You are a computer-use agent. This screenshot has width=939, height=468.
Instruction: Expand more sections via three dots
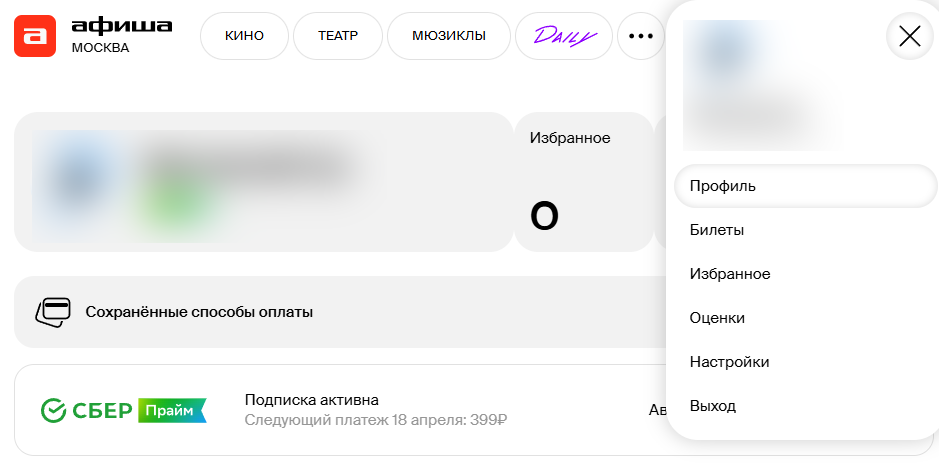tap(640, 36)
